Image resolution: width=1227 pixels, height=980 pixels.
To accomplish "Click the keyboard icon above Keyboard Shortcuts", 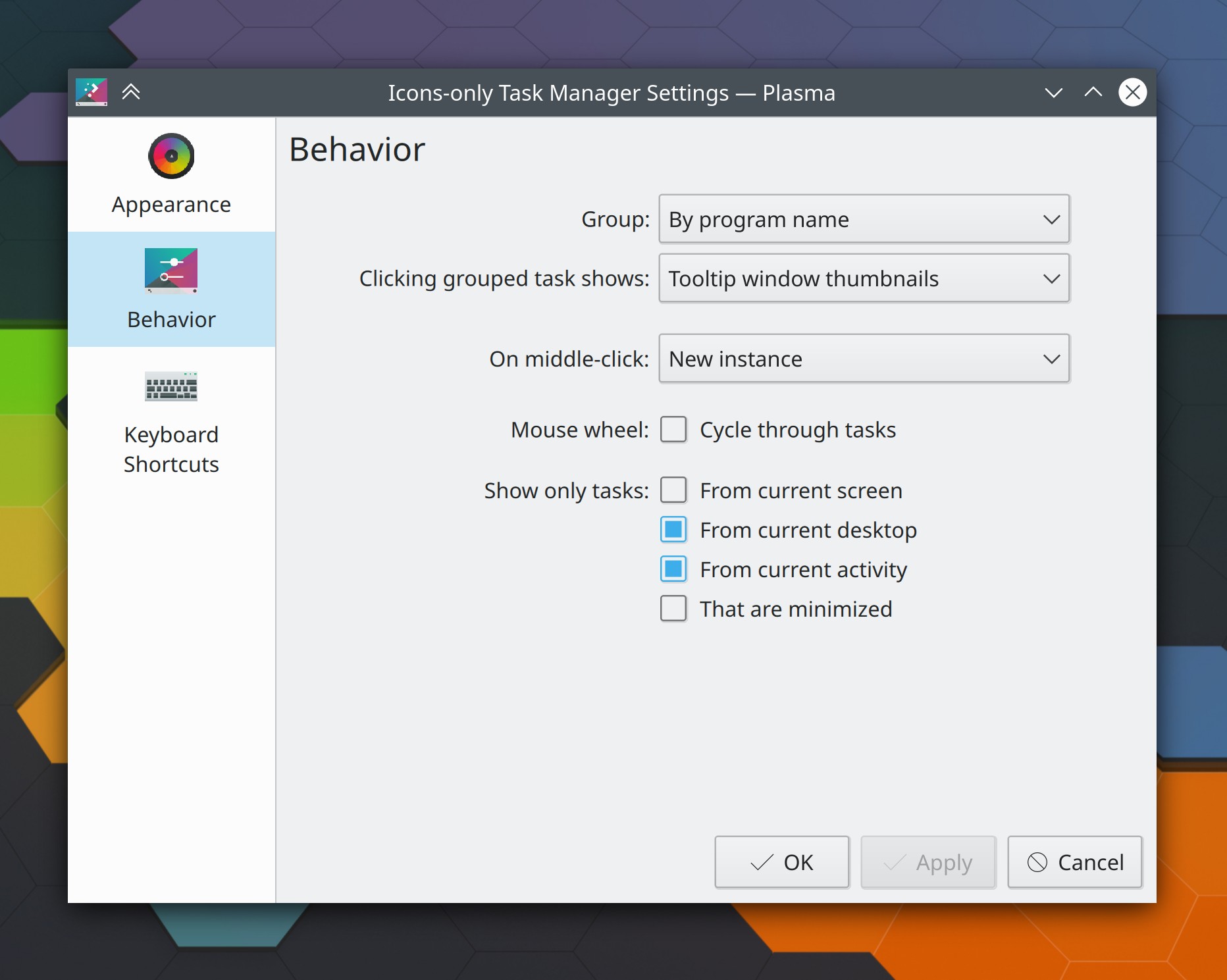I will (x=170, y=386).
